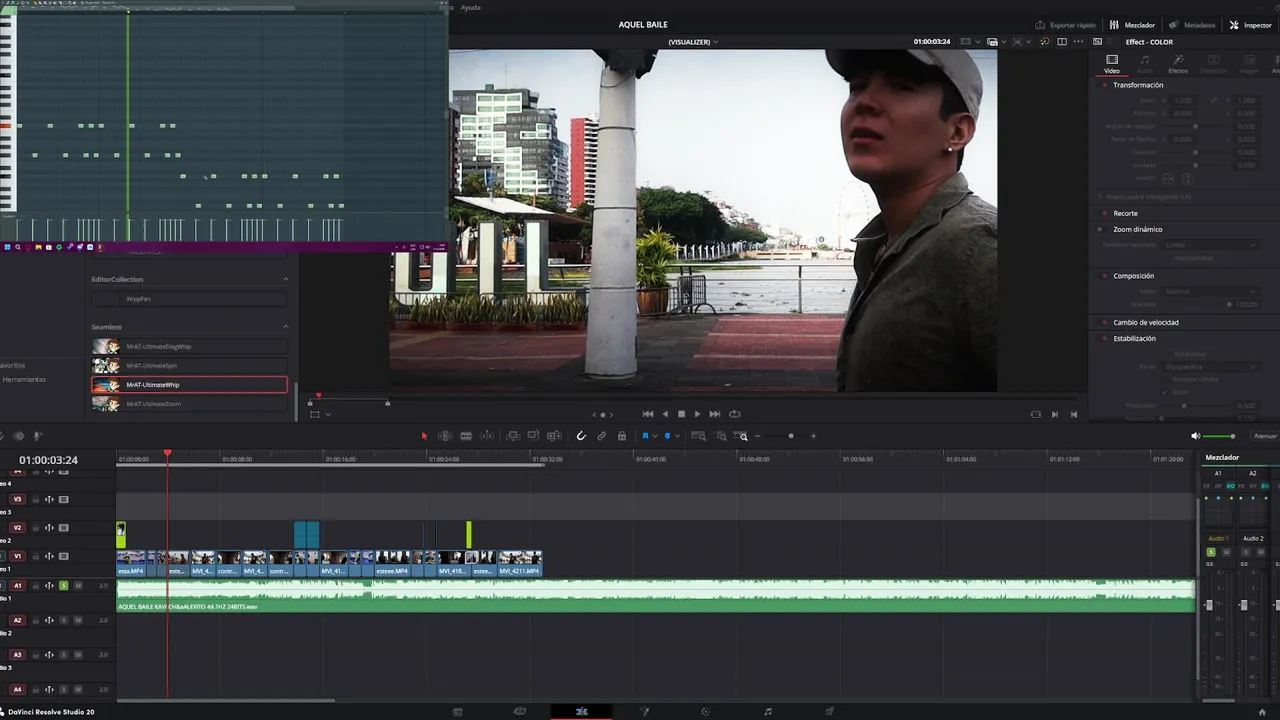The image size is (1280, 720).
Task: Expand the Recorte section
Action: click(1125, 213)
